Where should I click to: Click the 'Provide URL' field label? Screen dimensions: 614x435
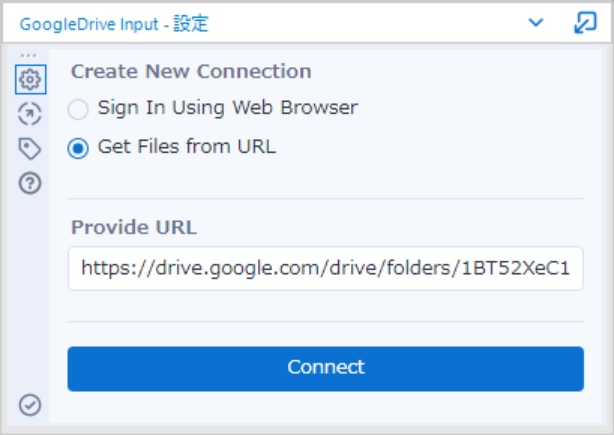pos(134,227)
